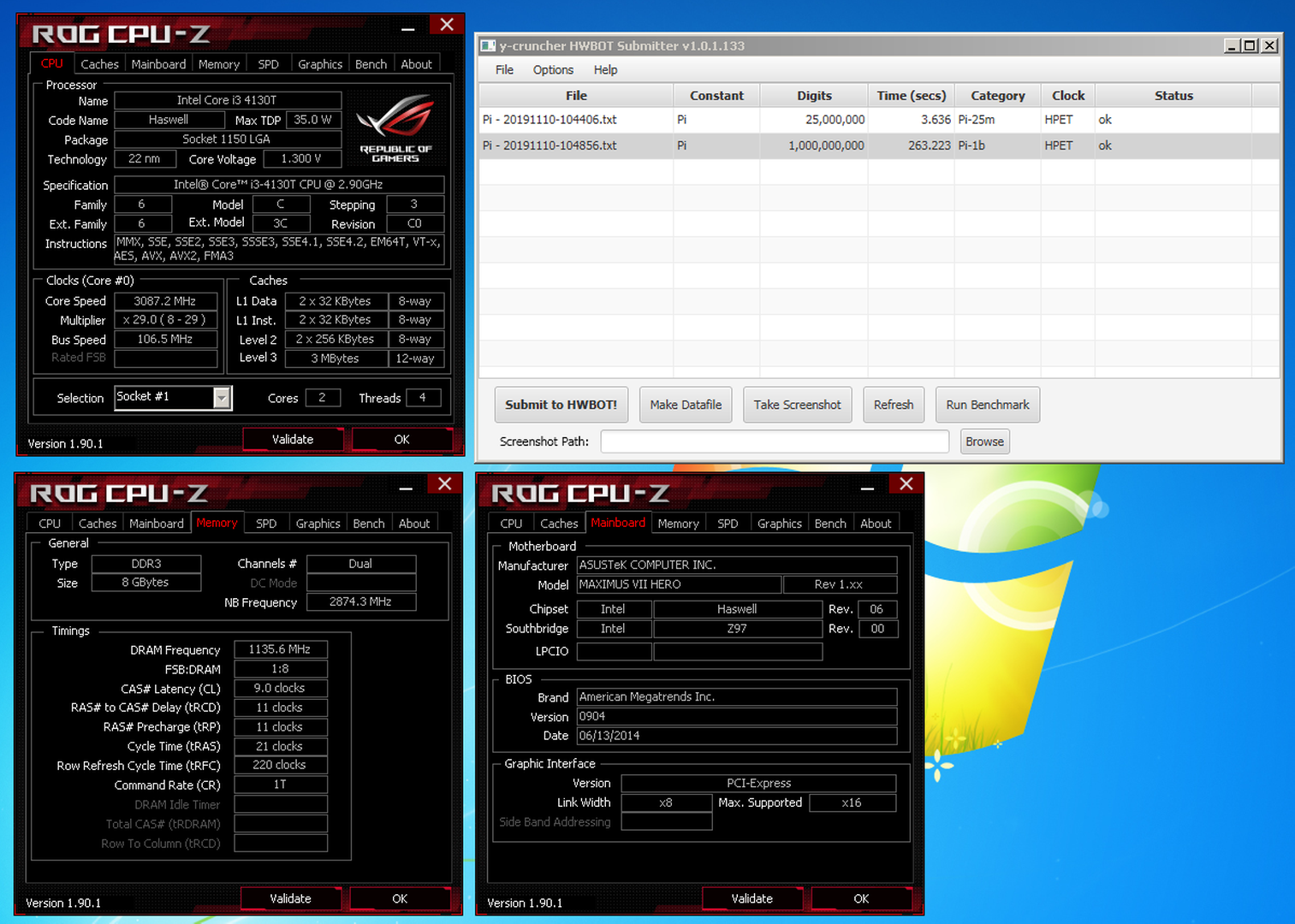This screenshot has width=1295, height=924.
Task: Click Validate in the CPU tab window
Action: pyautogui.click(x=293, y=439)
